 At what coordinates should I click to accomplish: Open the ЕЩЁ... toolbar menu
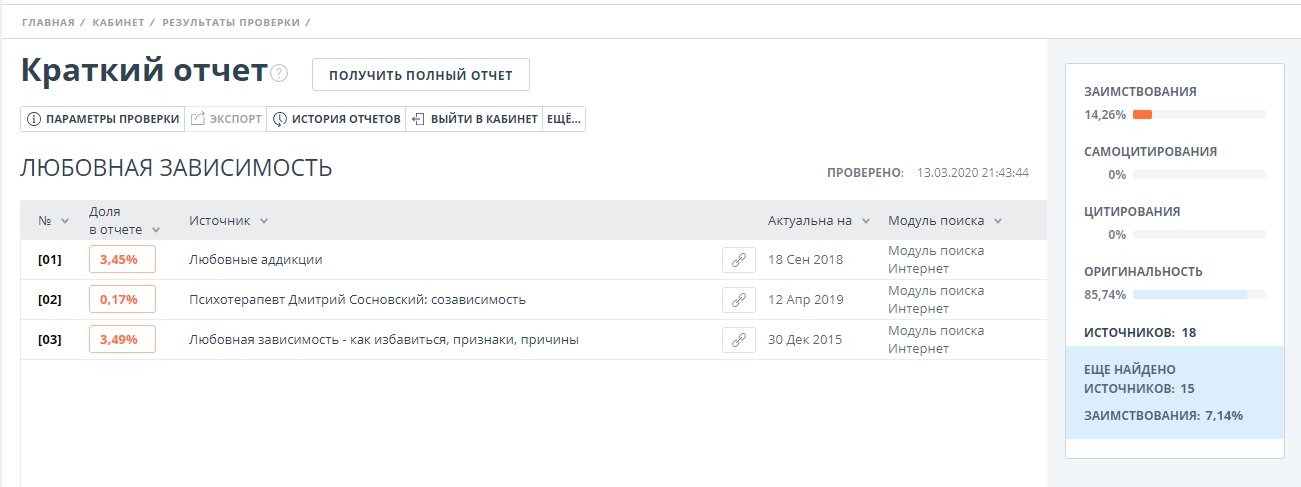click(564, 120)
